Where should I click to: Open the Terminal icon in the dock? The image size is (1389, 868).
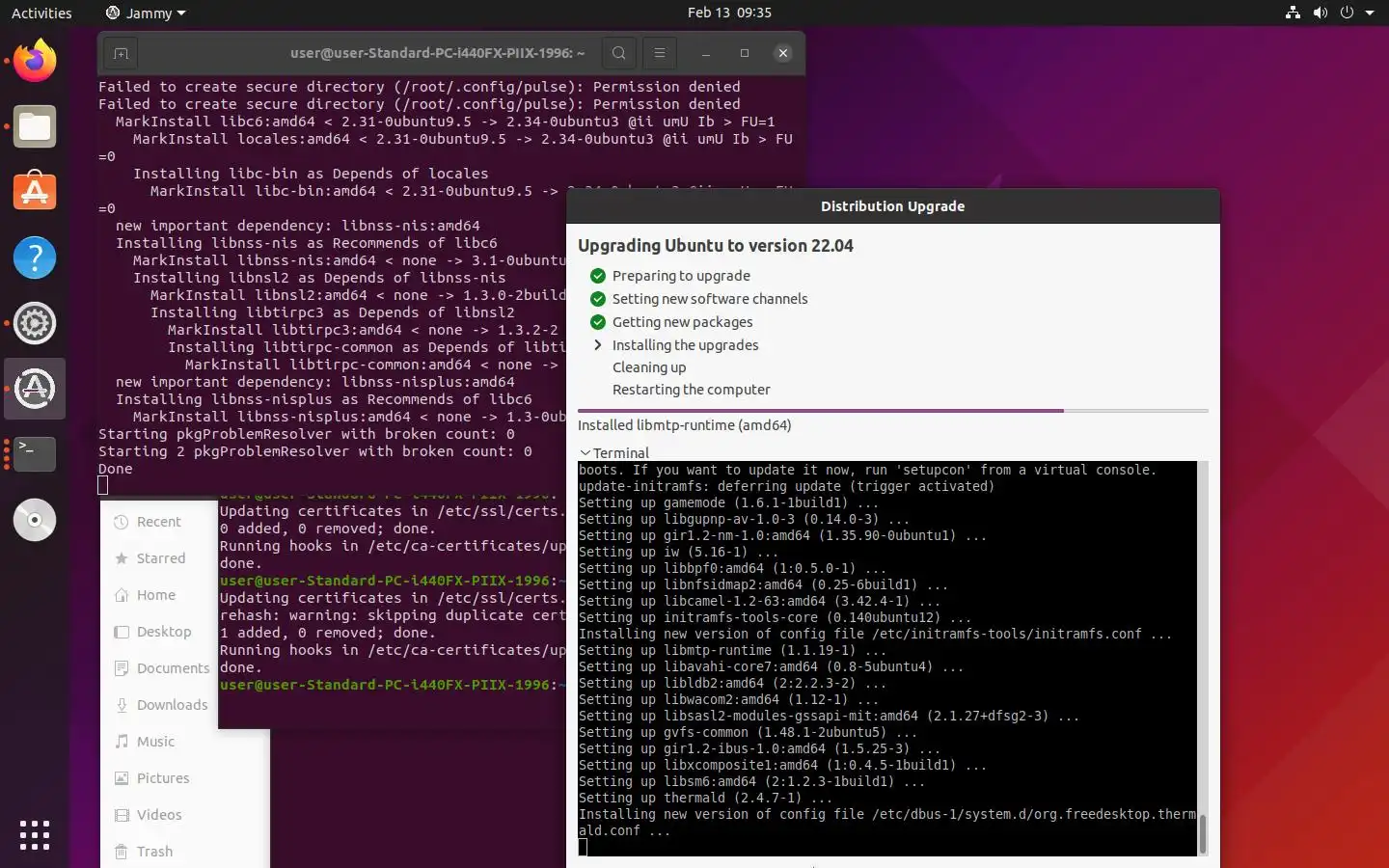(x=35, y=454)
